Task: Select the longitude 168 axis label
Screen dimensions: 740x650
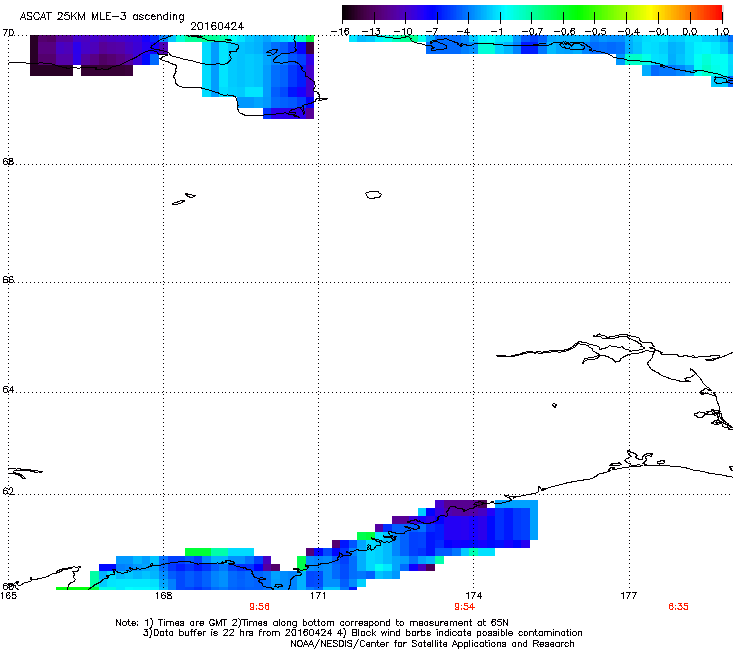Action: pyautogui.click(x=163, y=596)
